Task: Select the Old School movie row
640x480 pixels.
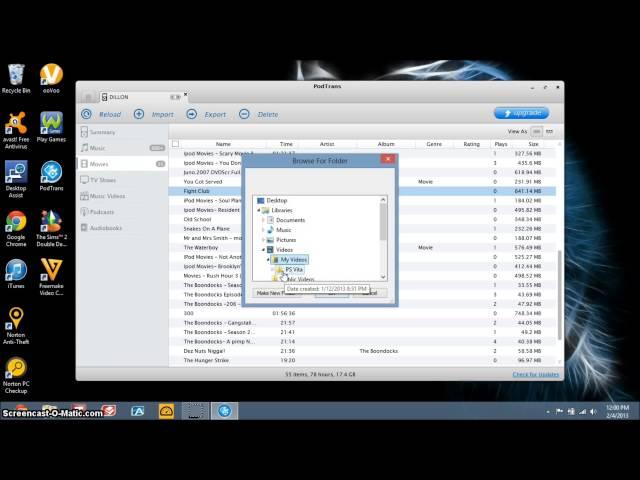Action: [x=362, y=219]
